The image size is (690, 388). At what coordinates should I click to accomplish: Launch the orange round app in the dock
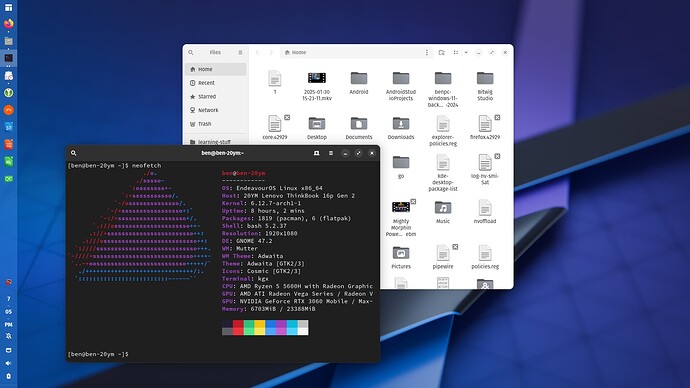click(8, 110)
